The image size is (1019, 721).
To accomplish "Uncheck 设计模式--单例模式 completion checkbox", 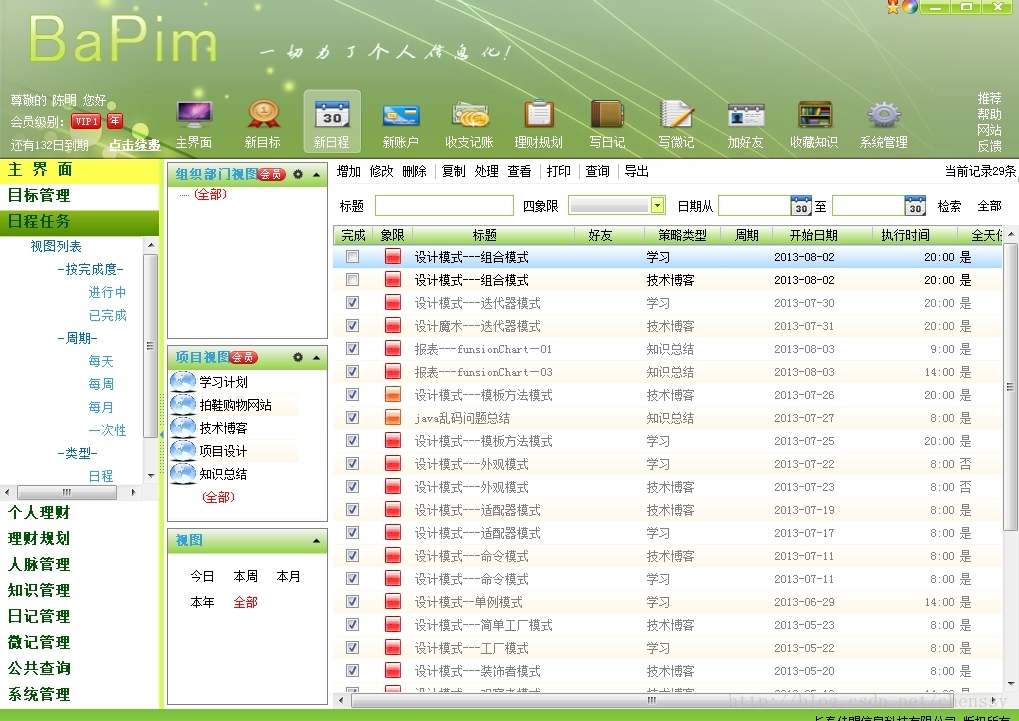I will 352,601.
